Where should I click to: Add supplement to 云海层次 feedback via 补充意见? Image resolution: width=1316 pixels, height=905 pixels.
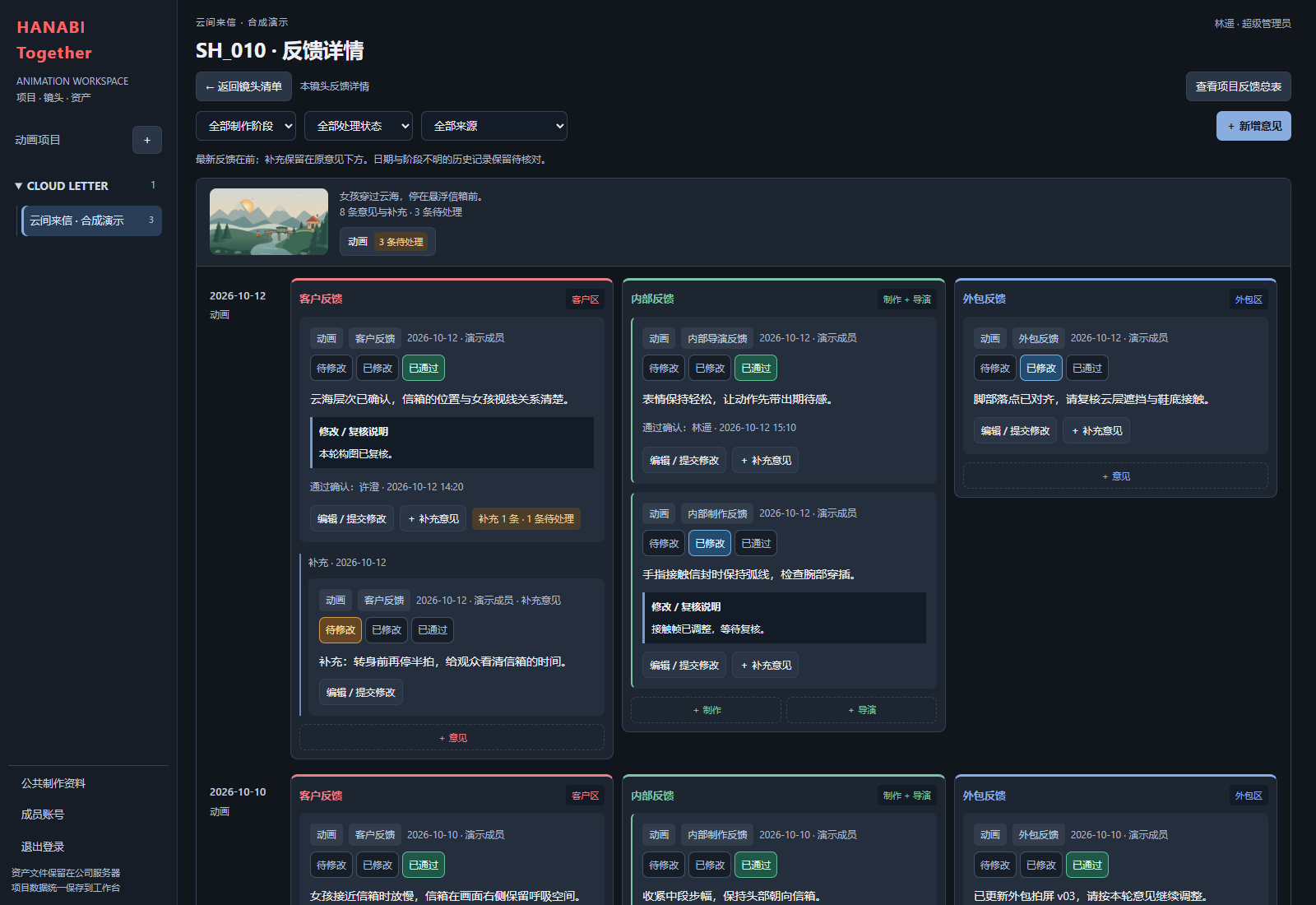tap(433, 519)
